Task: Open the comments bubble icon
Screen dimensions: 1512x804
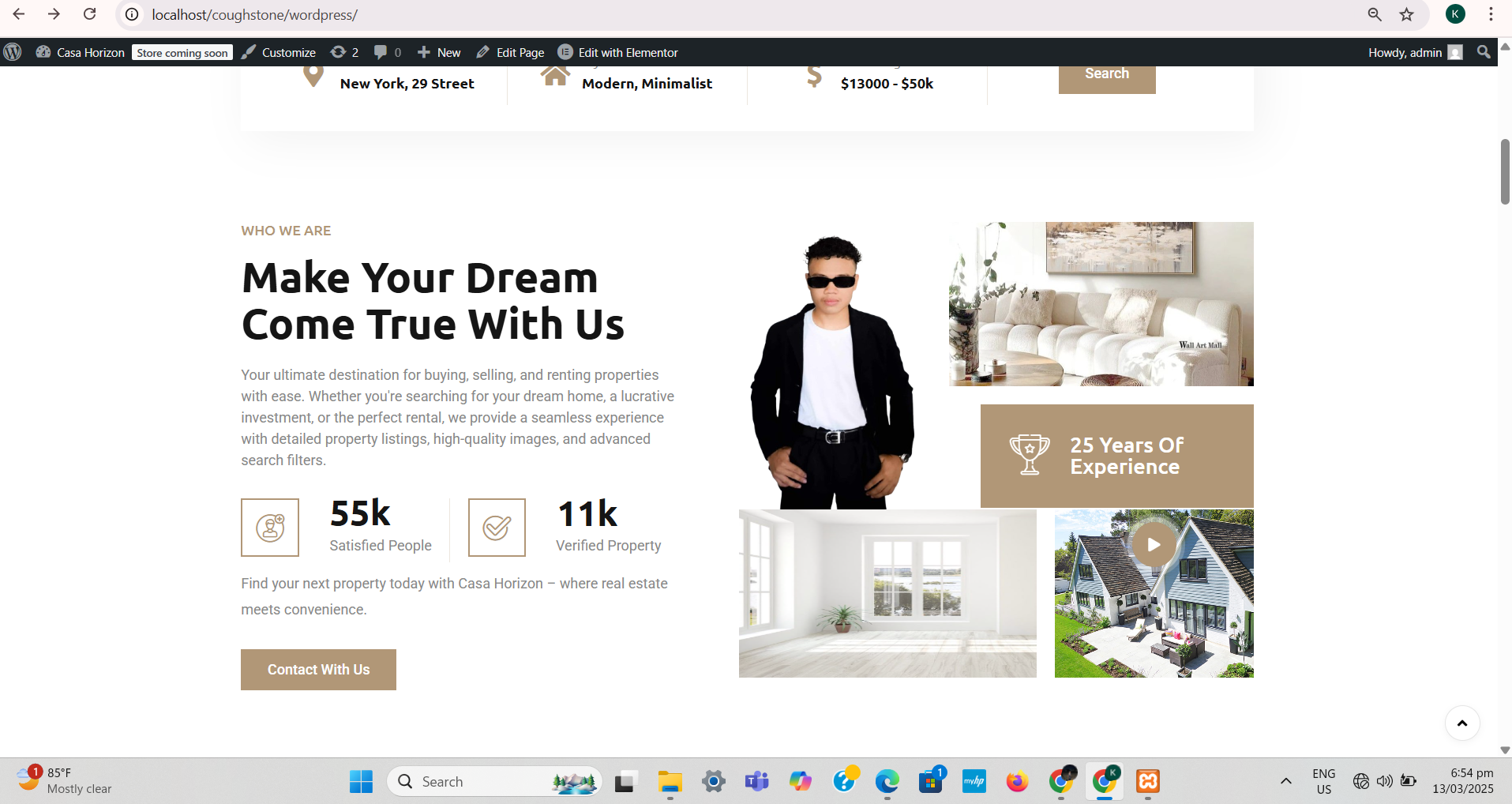Action: click(x=387, y=52)
